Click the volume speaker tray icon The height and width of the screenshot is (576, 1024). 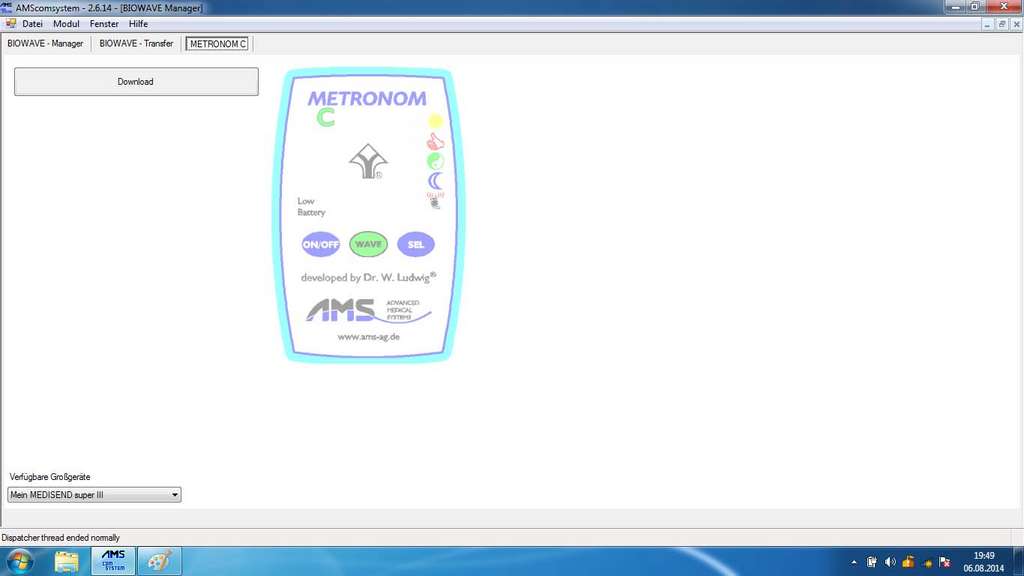click(x=889, y=562)
